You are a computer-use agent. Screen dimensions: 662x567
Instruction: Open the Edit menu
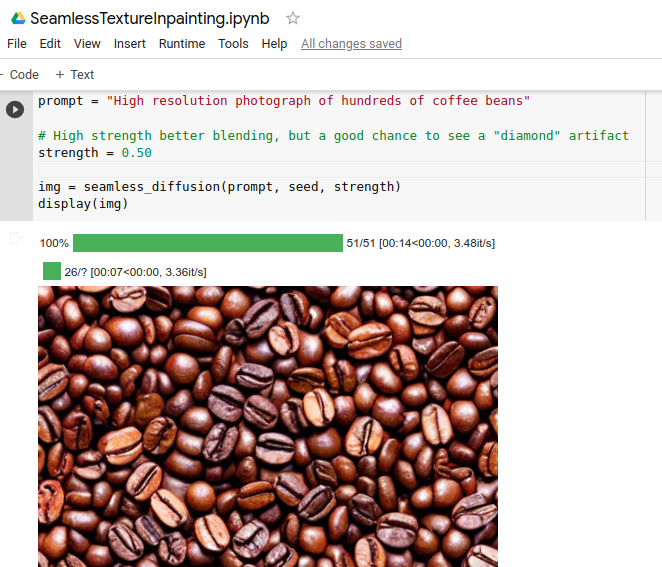pyautogui.click(x=50, y=44)
